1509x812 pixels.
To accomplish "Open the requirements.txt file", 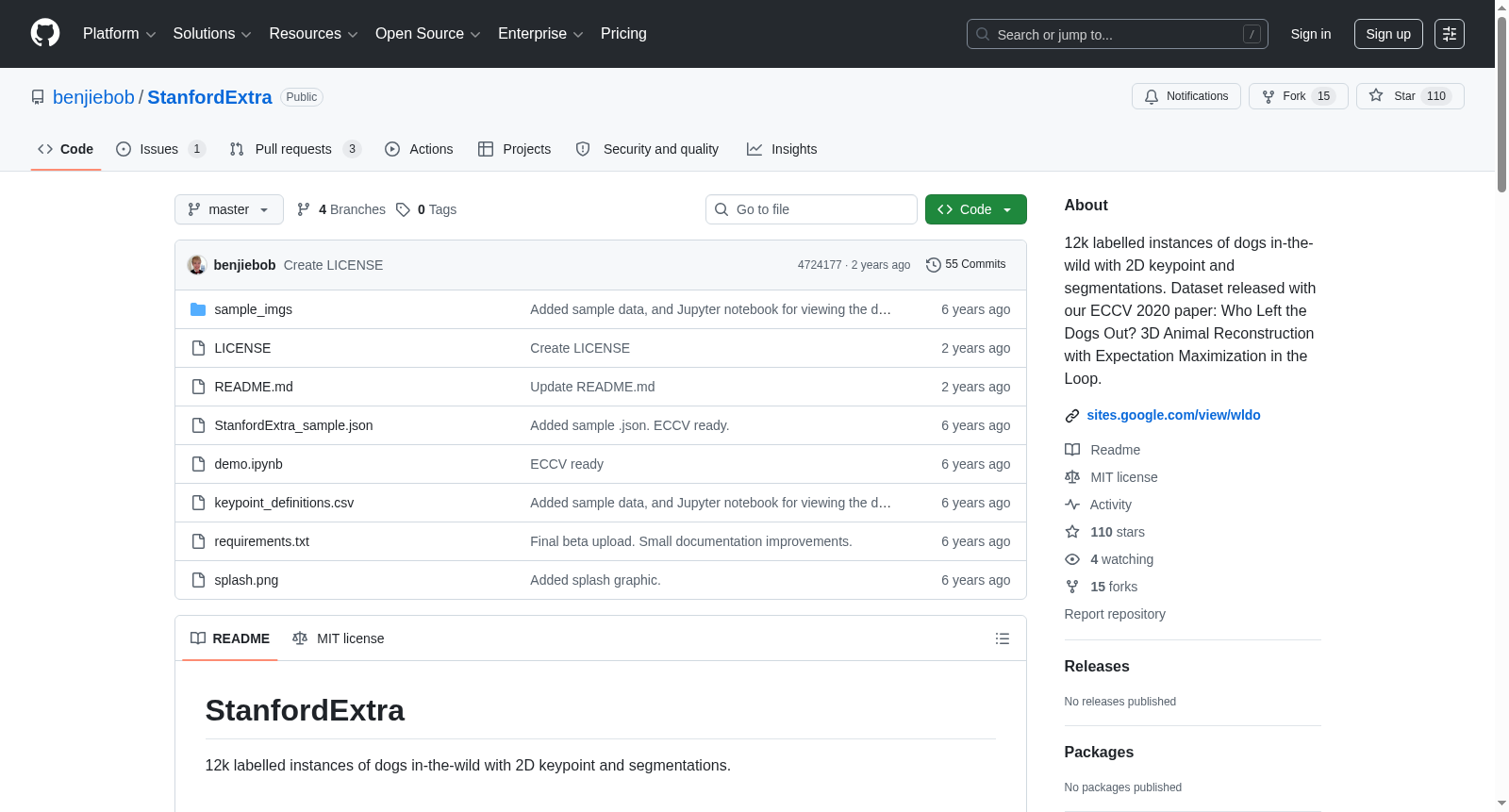I will pos(261,541).
